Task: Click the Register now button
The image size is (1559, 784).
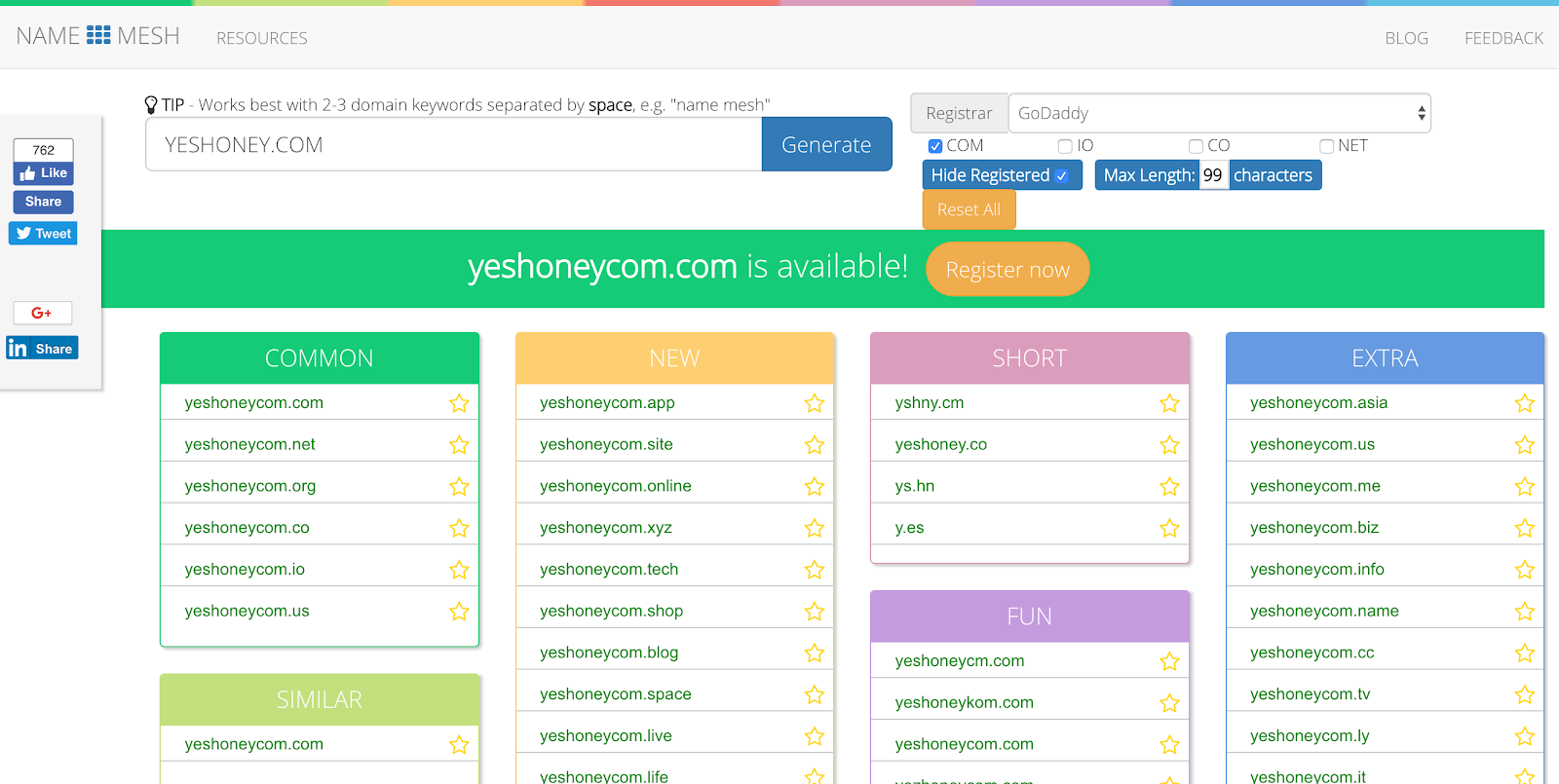Action: click(x=1008, y=270)
